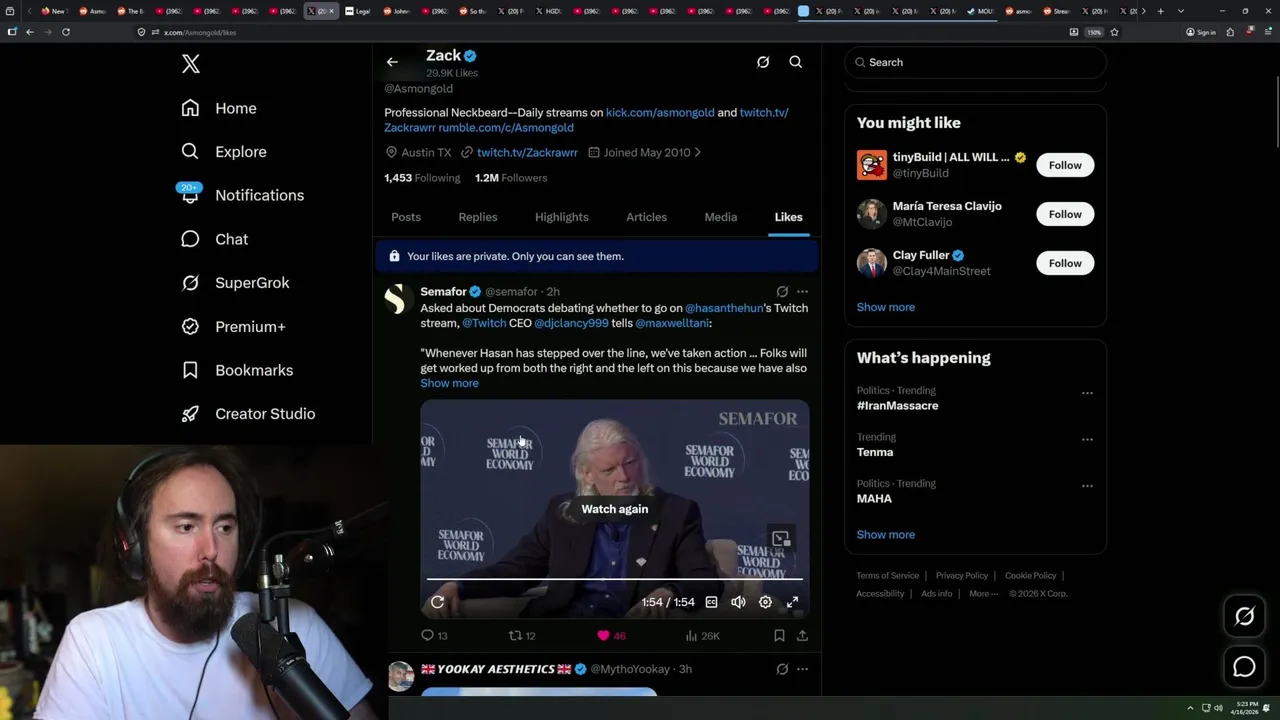Open the Home page

tap(219, 108)
